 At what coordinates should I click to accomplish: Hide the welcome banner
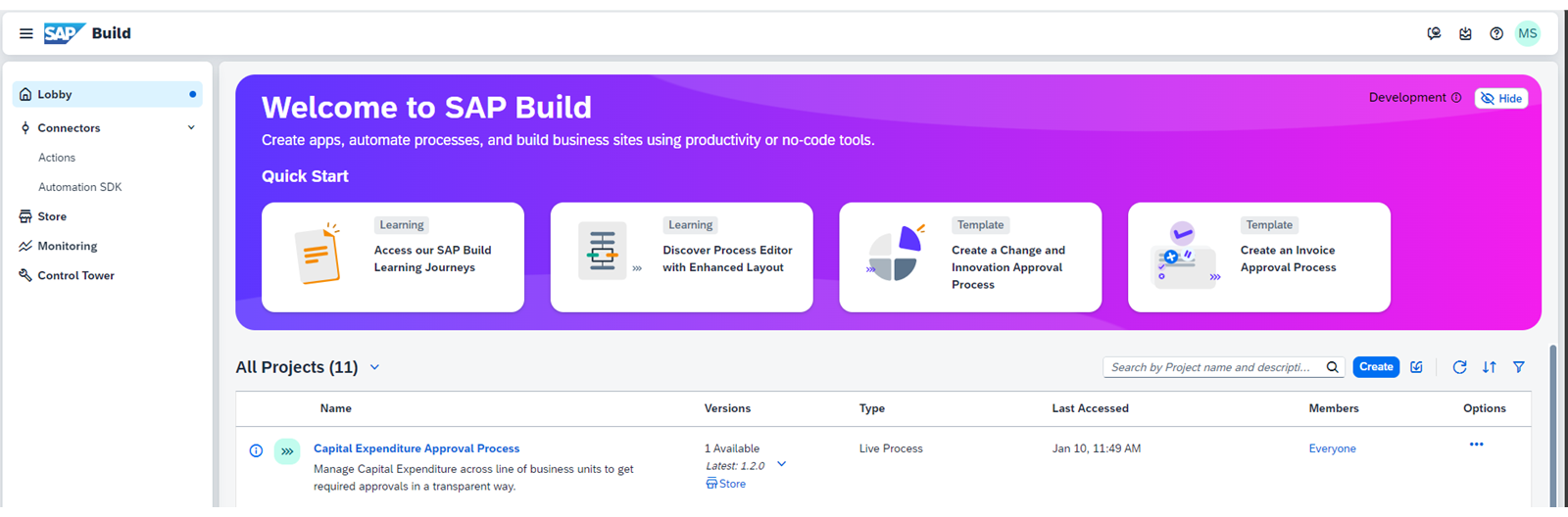(1501, 98)
